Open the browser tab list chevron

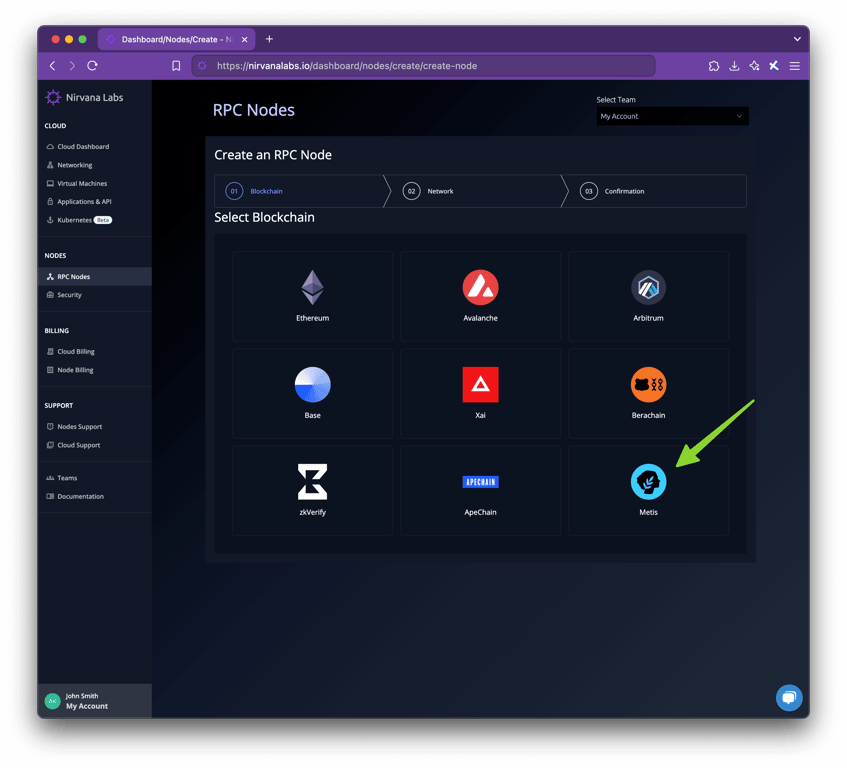pos(797,39)
